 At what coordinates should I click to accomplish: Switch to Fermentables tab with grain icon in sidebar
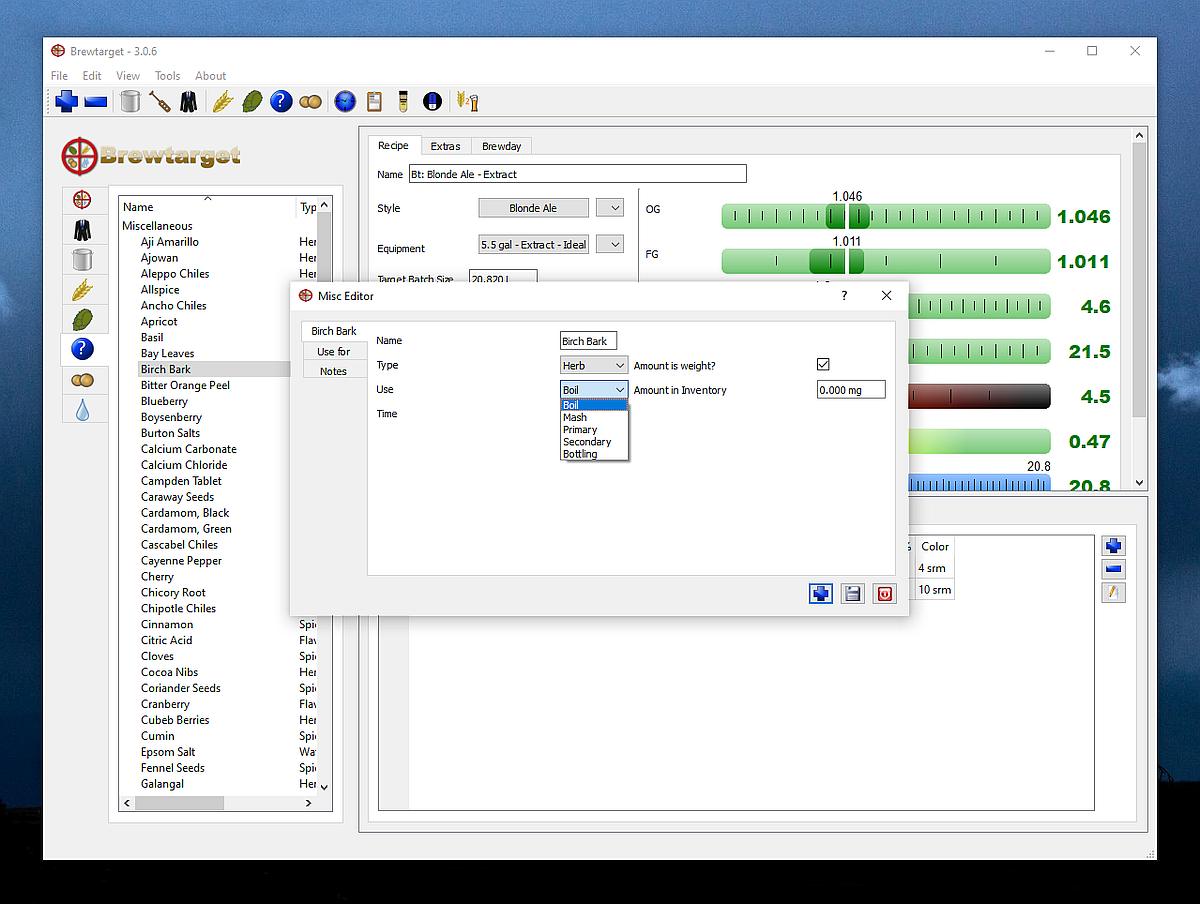82,290
